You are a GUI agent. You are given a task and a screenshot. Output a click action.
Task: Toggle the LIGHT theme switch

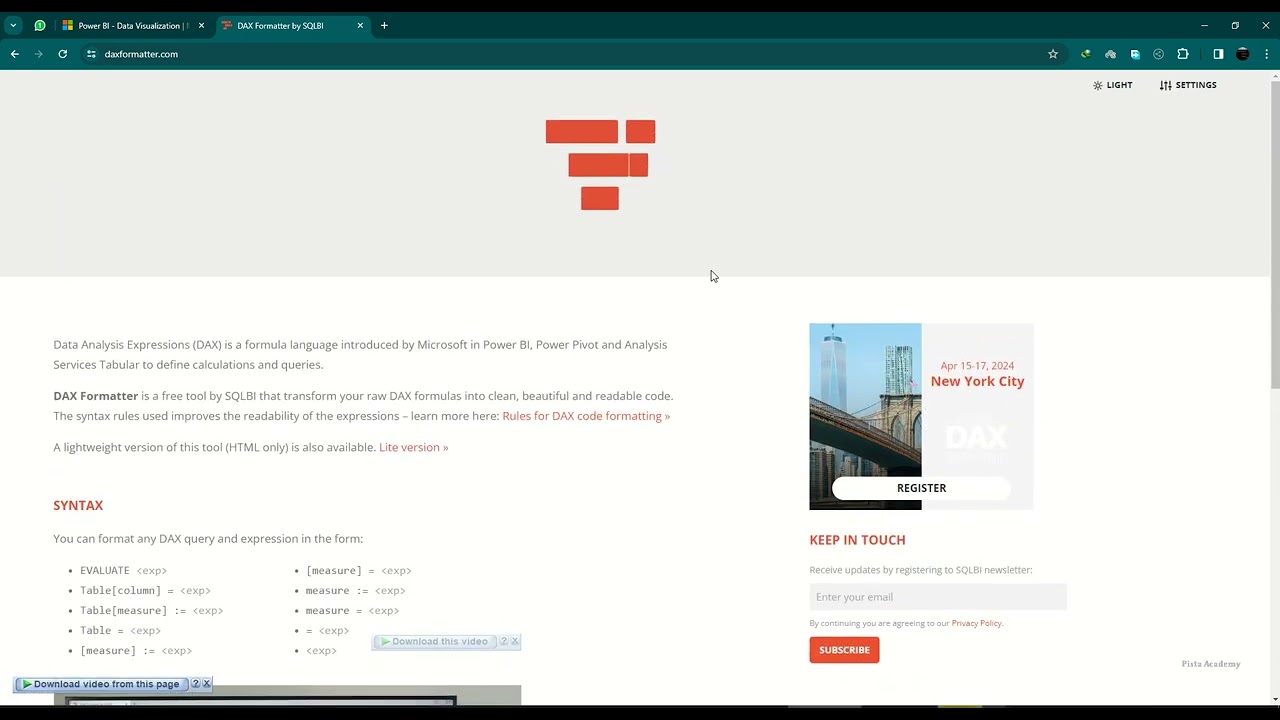pyautogui.click(x=1113, y=85)
